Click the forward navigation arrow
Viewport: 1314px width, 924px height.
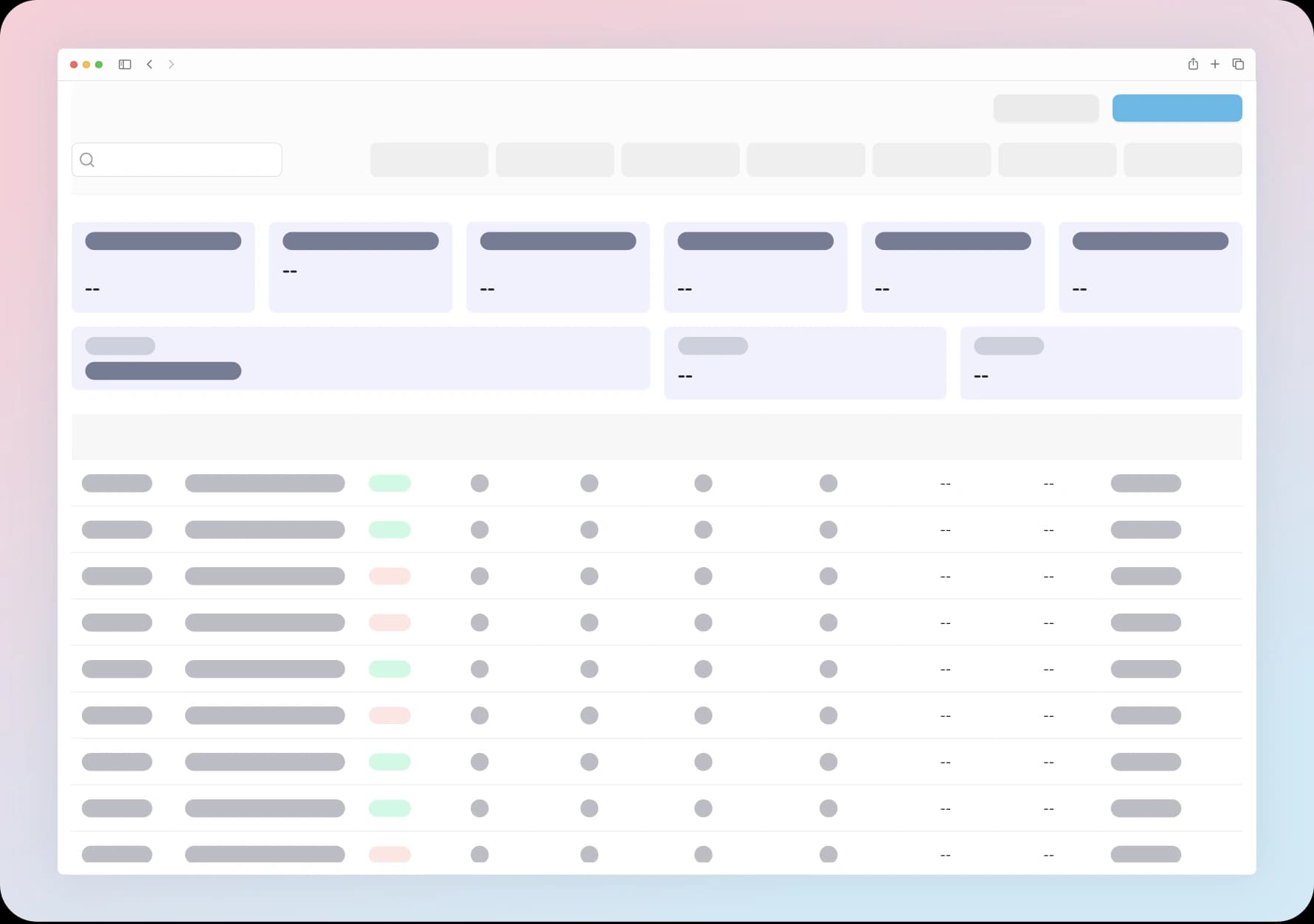click(x=171, y=65)
